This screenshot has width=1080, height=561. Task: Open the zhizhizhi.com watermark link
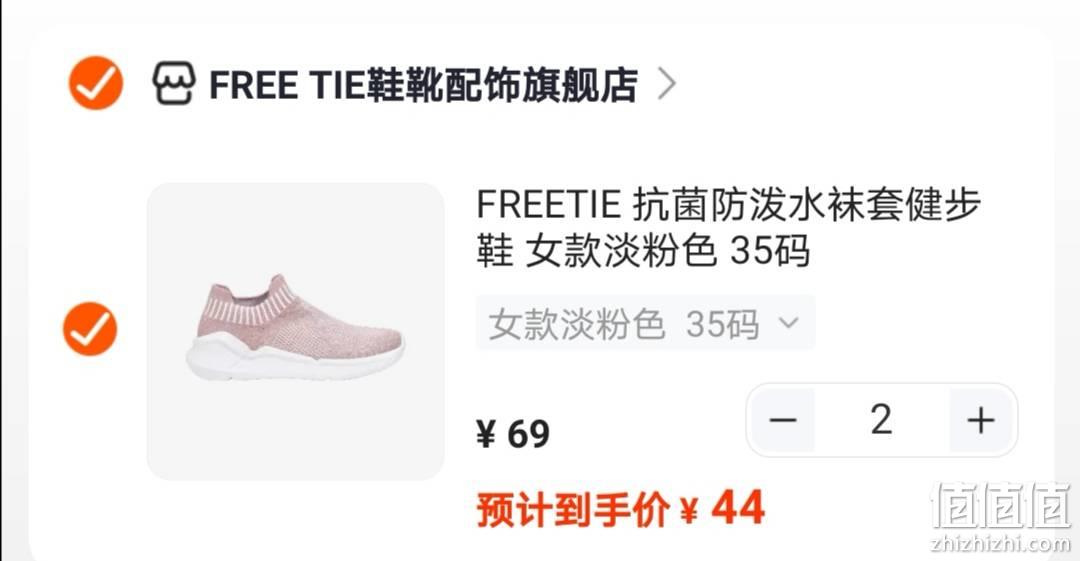[x=1001, y=543]
